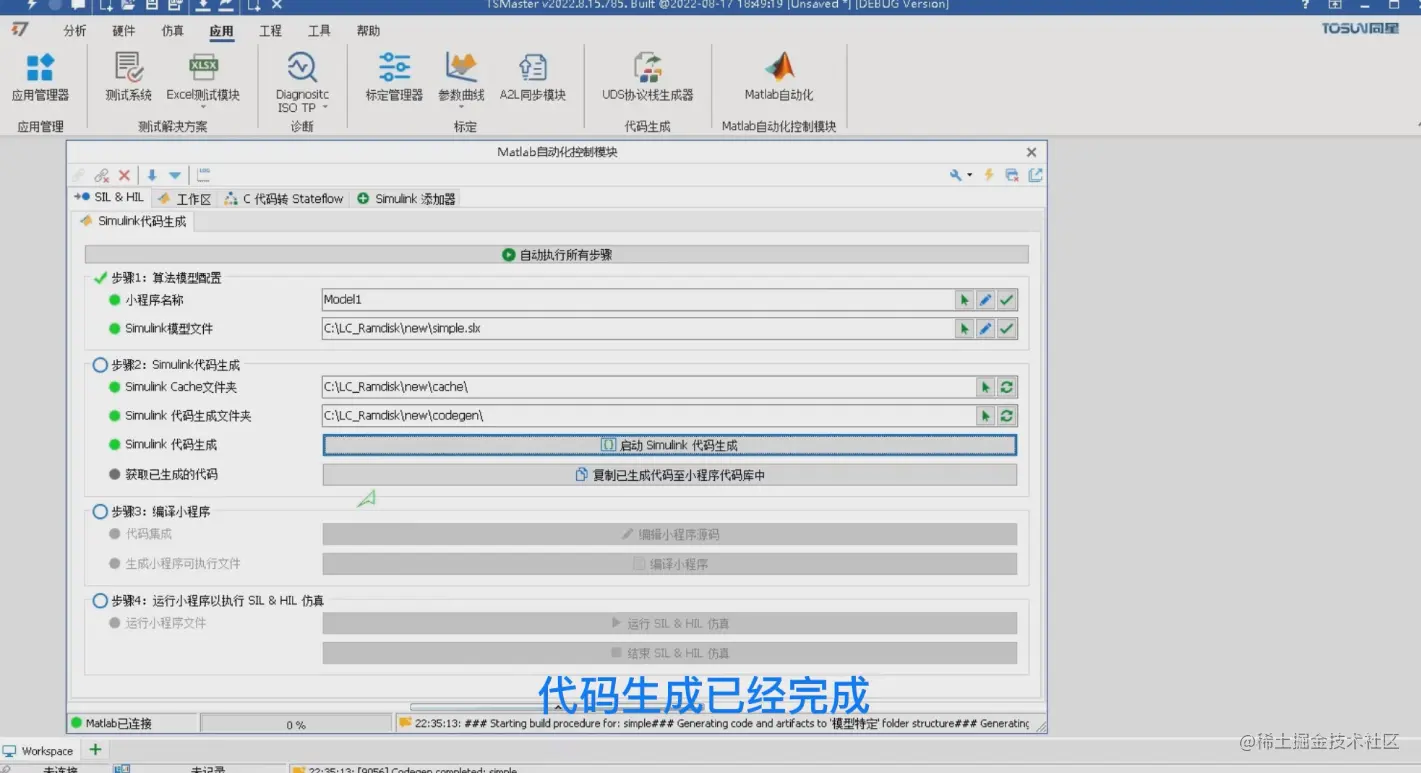
Task: Toggle the 步骤4 运行小程序 step circle
Action: 100,601
